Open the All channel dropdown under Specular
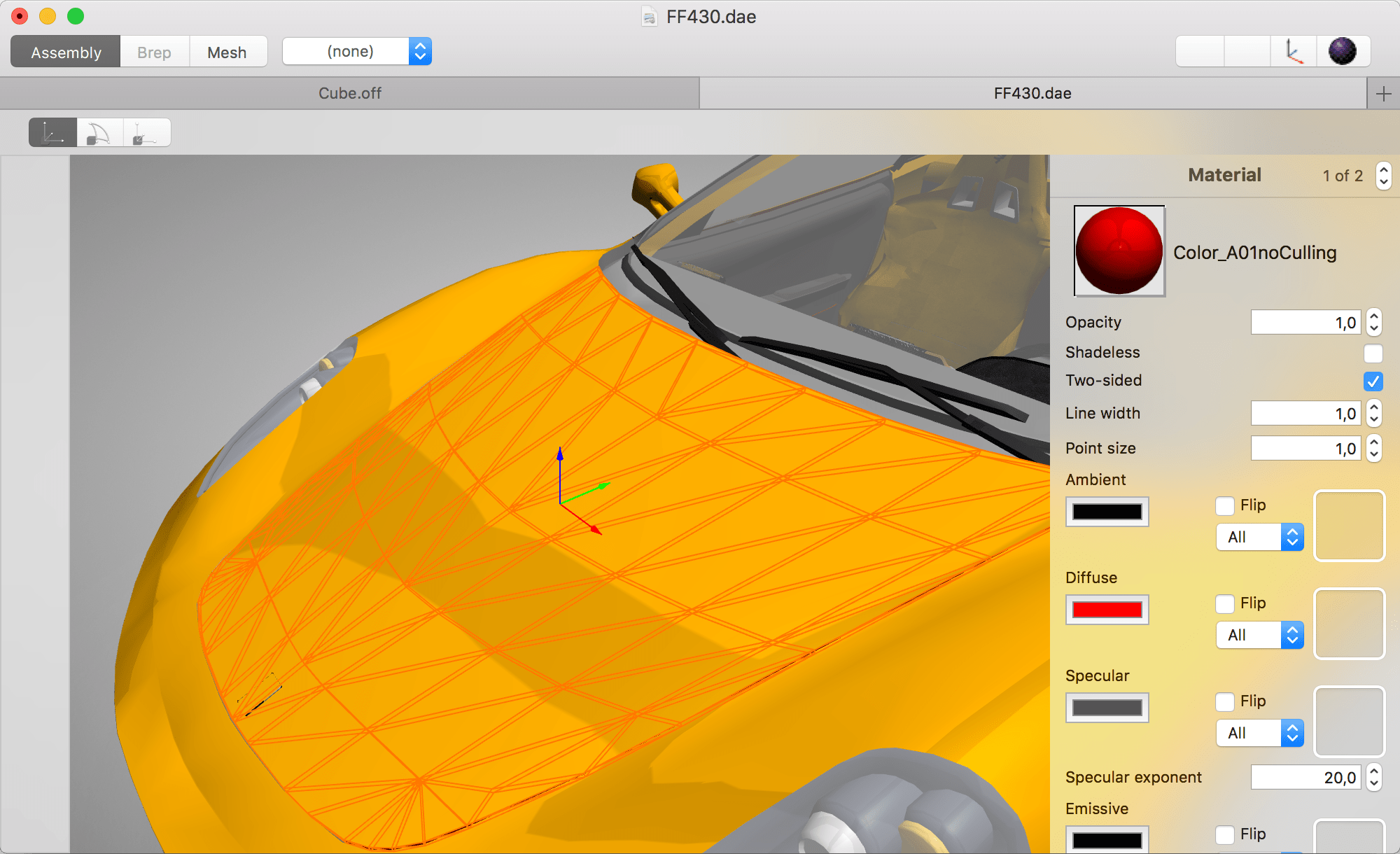 (1259, 733)
